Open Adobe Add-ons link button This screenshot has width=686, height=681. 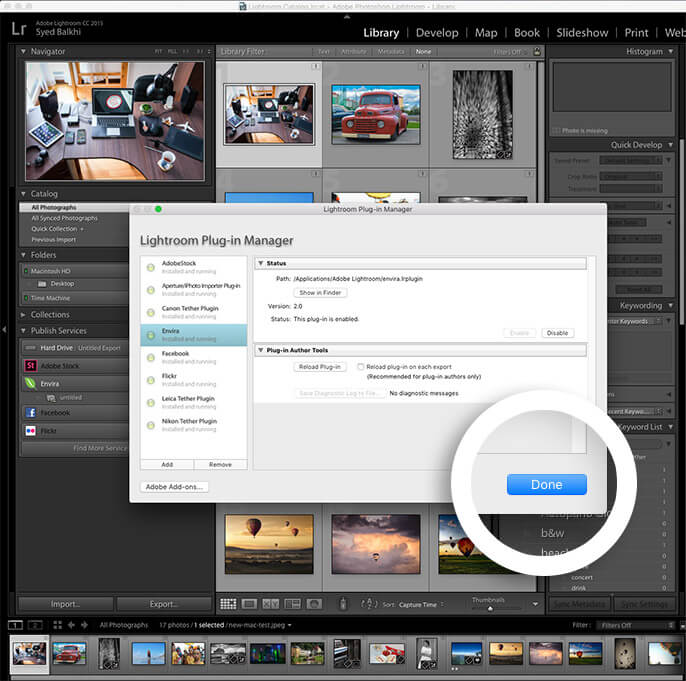[x=174, y=487]
